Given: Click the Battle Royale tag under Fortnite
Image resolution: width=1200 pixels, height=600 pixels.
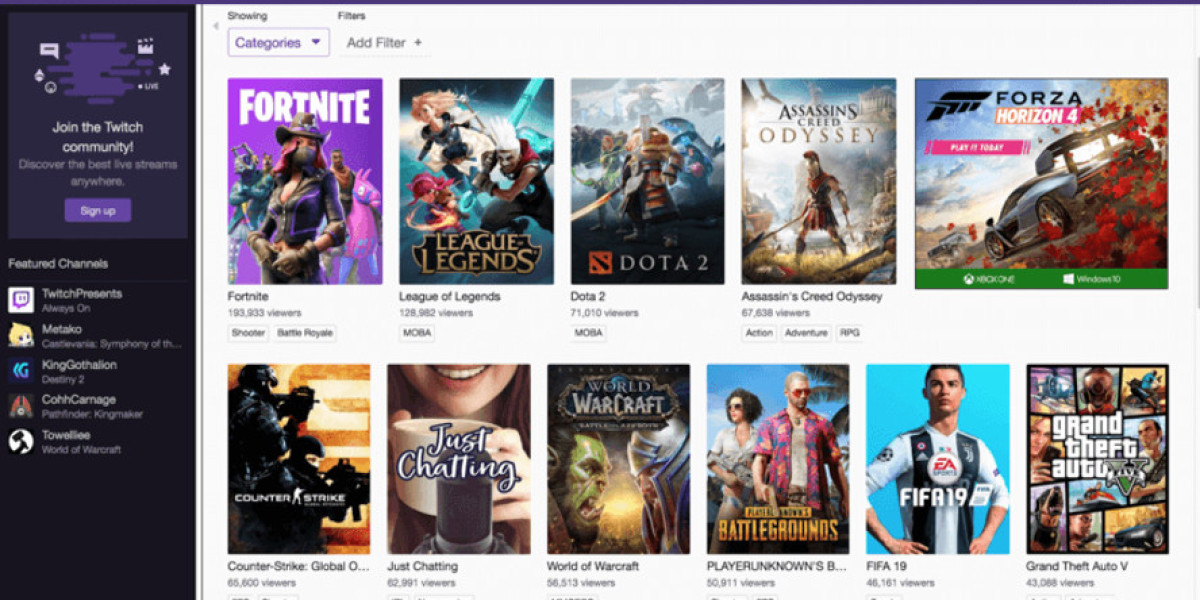Looking at the screenshot, I should point(305,333).
